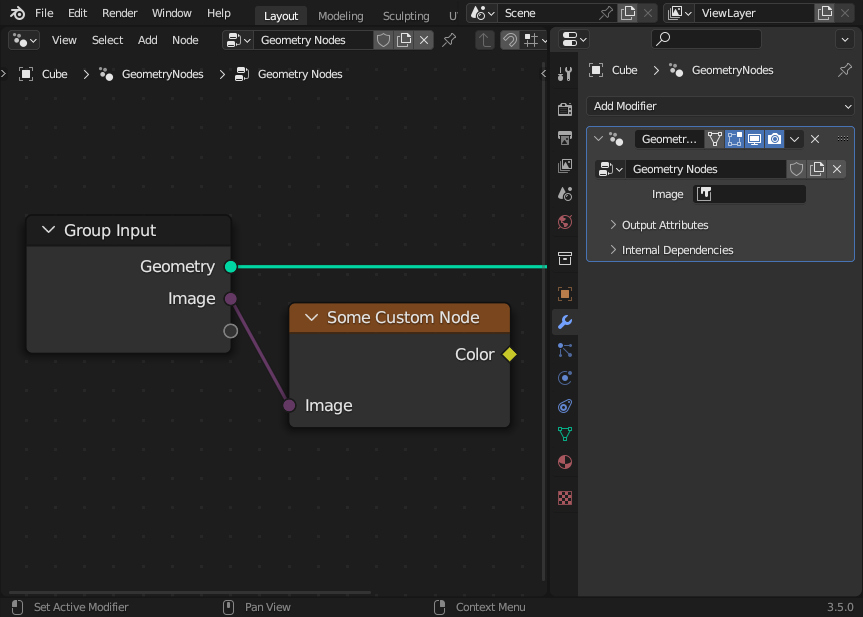Open Tool properties tab
The image size is (863, 617).
click(x=565, y=74)
